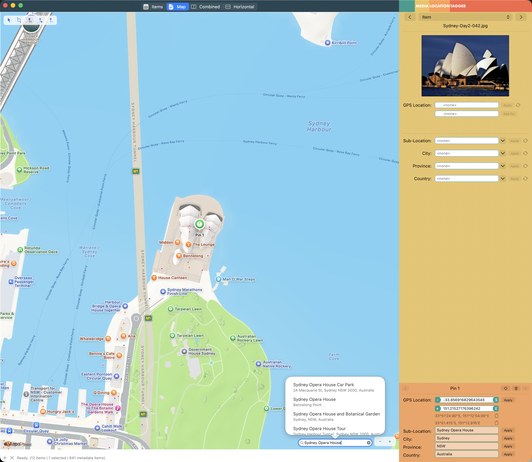
Task: Click the item Country text field
Action: coord(467,178)
